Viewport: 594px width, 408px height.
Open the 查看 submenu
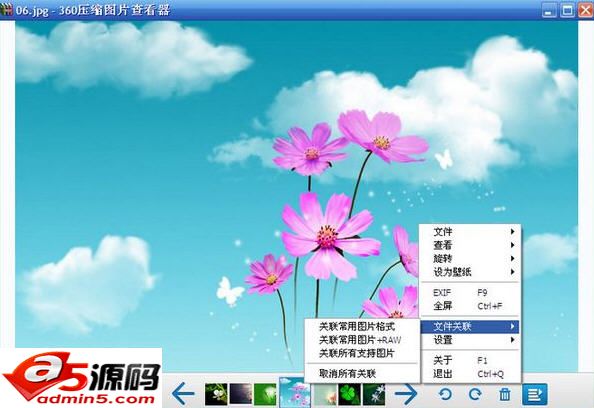click(x=470, y=245)
